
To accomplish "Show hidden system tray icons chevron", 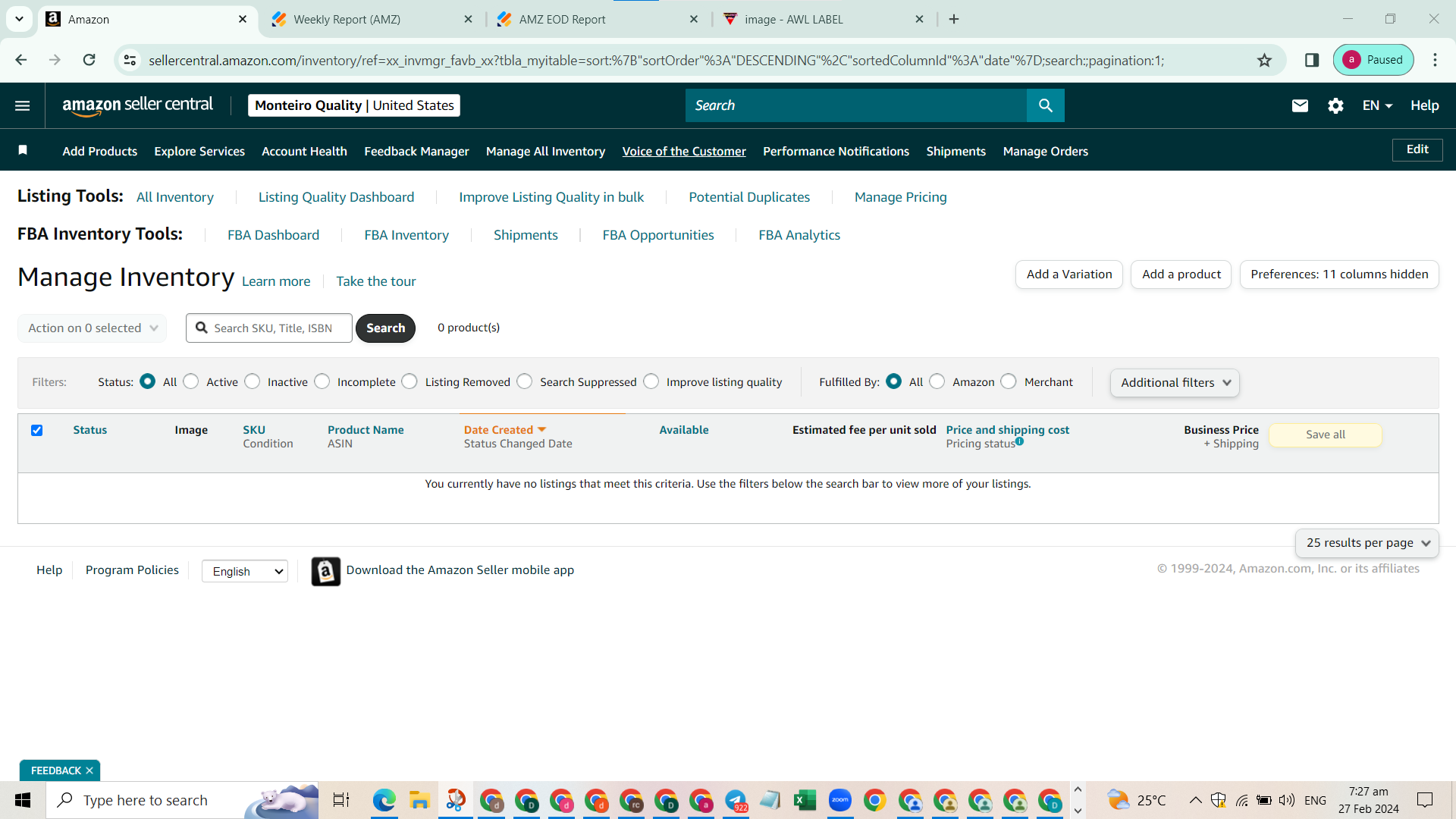I will (x=1195, y=800).
